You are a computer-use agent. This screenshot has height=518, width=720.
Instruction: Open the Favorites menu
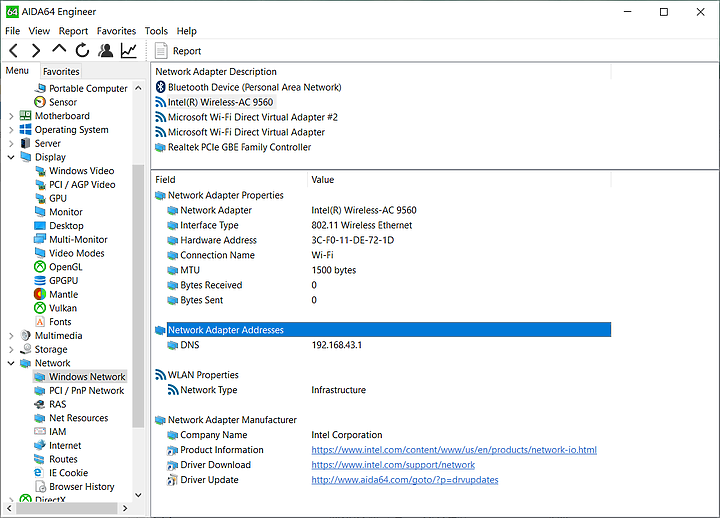point(116,31)
